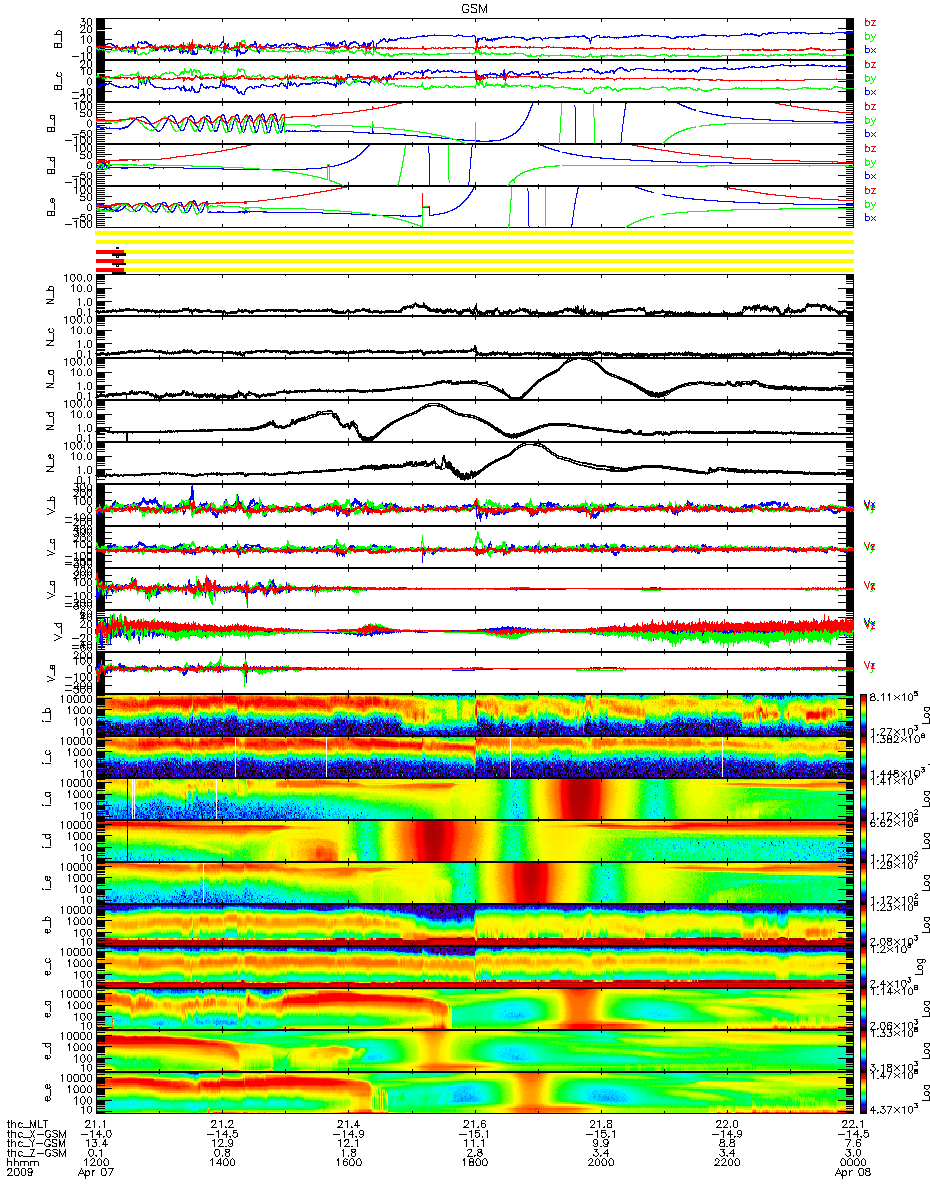Click the 1600 time tick label
Image resolution: width=930 pixels, height=1200 pixels.
point(348,1164)
